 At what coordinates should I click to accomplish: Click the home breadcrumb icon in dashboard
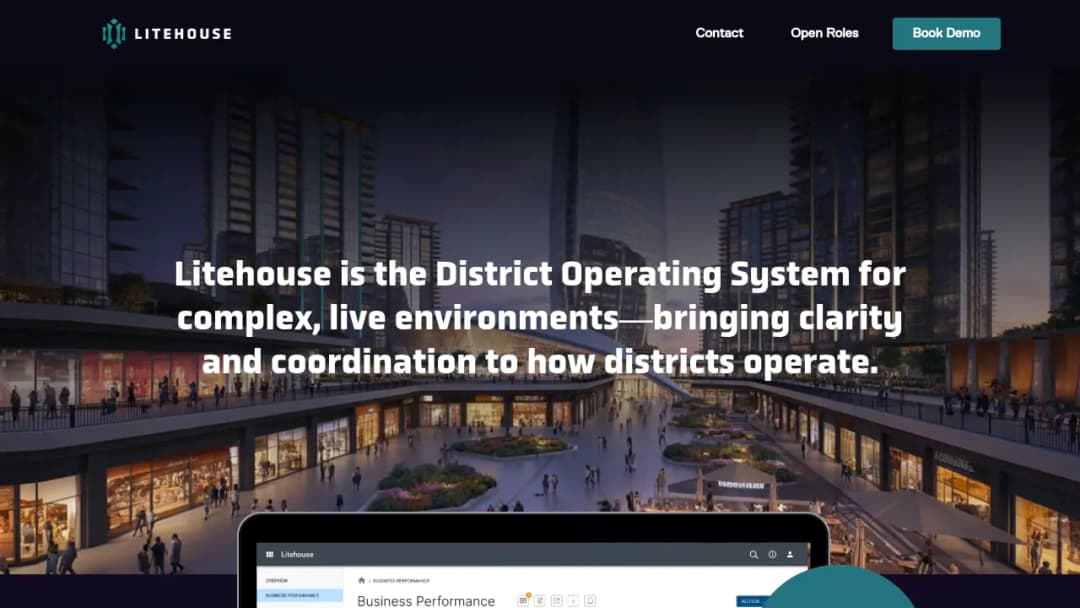(362, 580)
